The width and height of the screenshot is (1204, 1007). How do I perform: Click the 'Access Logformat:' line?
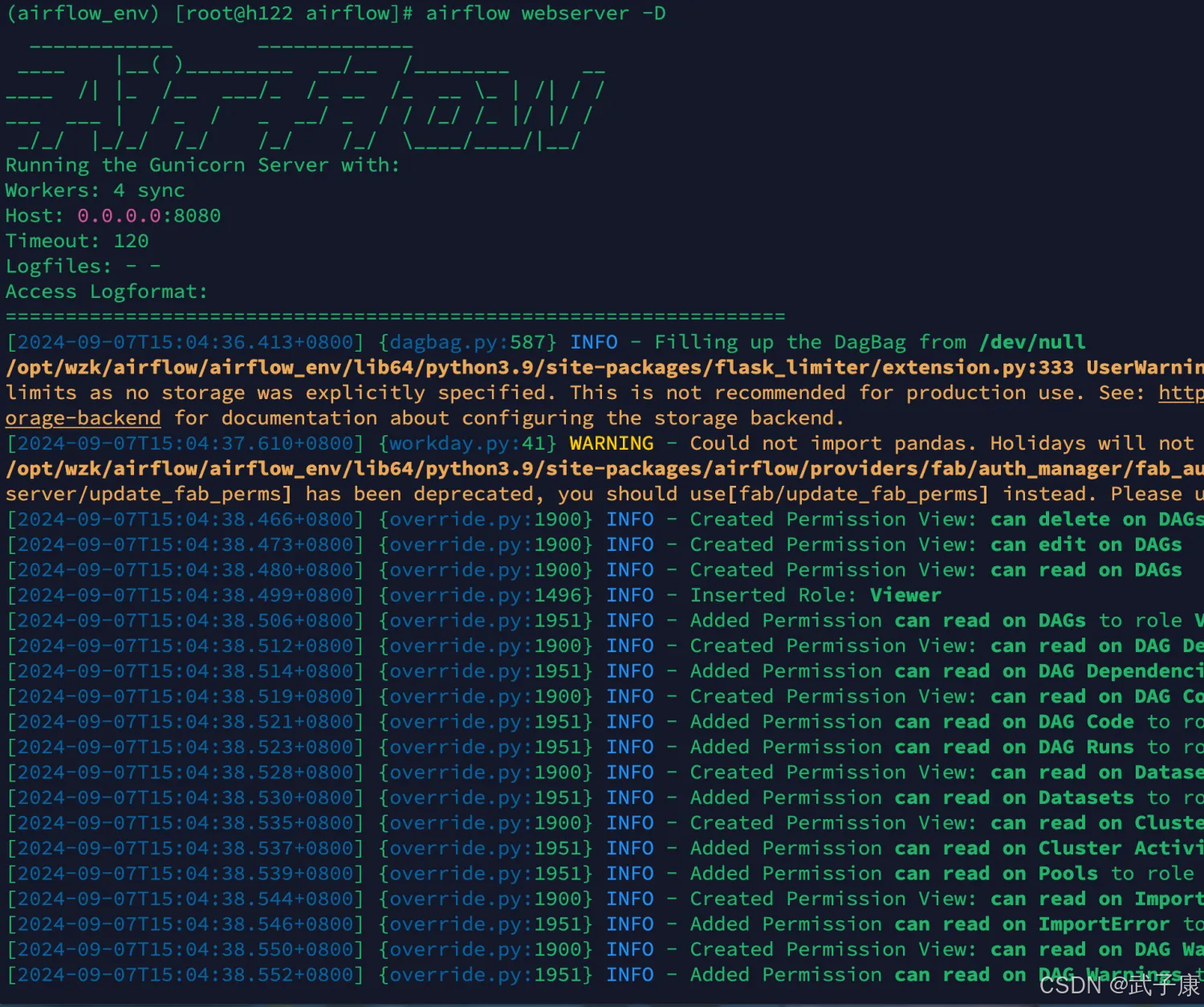(x=107, y=292)
